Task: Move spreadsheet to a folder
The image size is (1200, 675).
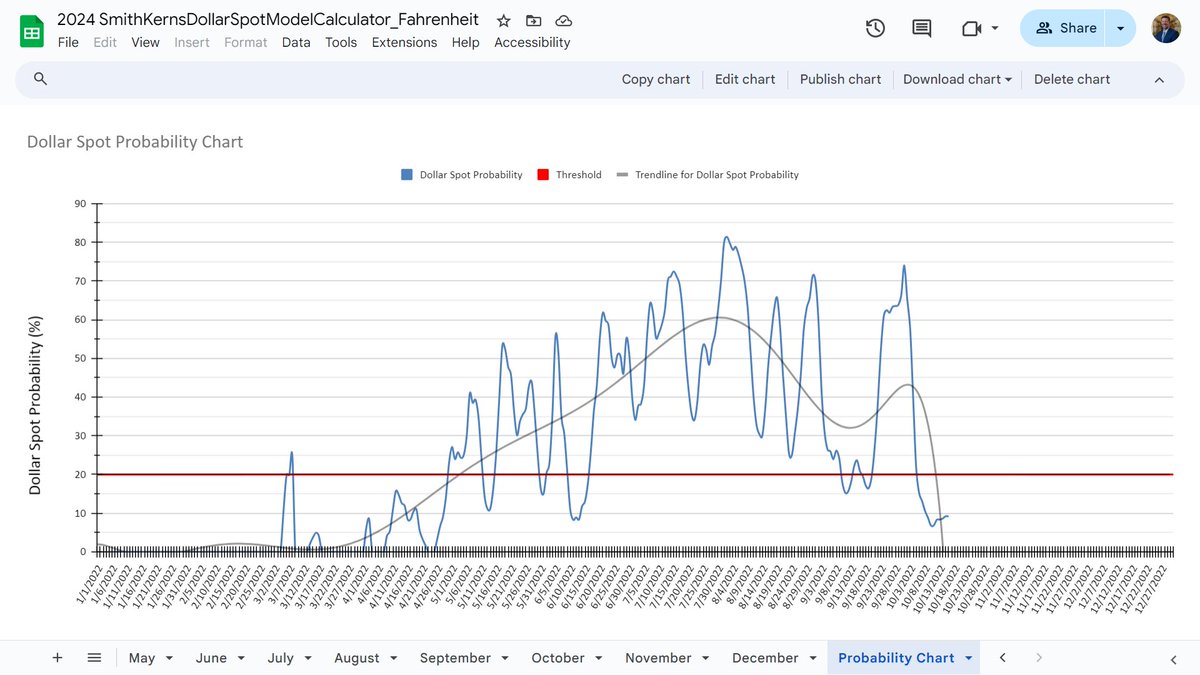Action: 533,19
